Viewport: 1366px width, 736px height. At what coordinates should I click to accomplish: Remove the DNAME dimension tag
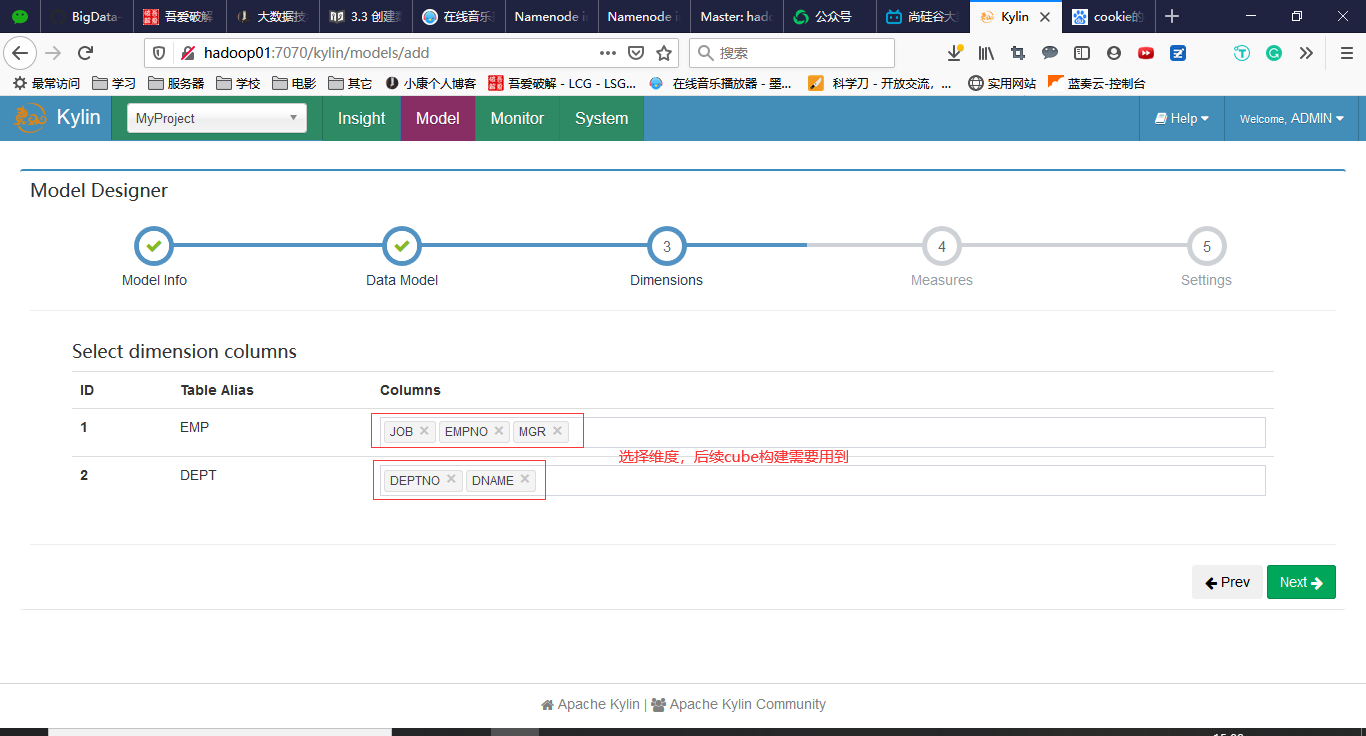click(525, 479)
